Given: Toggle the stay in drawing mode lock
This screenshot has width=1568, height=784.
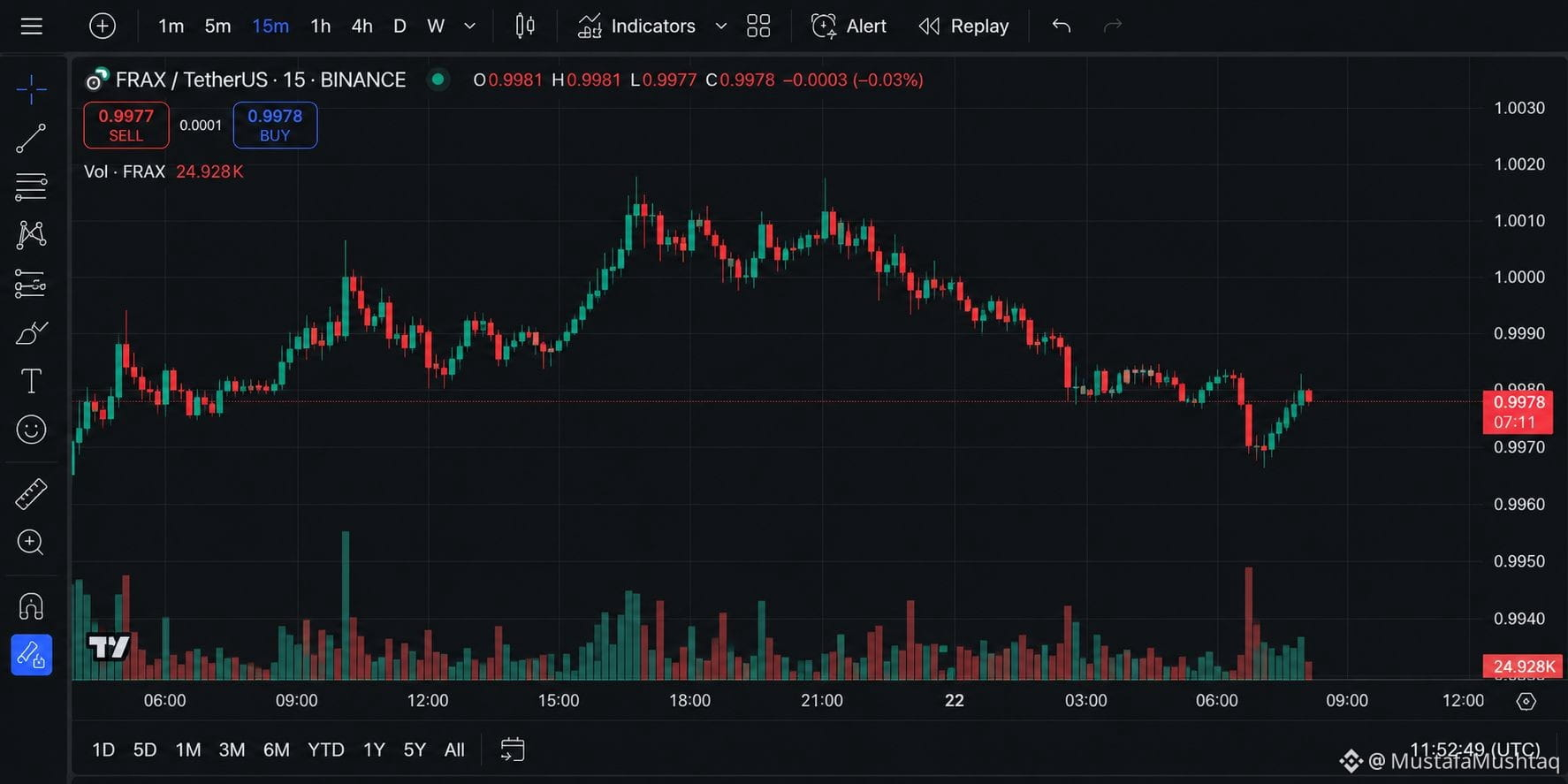Looking at the screenshot, I should coord(31,655).
